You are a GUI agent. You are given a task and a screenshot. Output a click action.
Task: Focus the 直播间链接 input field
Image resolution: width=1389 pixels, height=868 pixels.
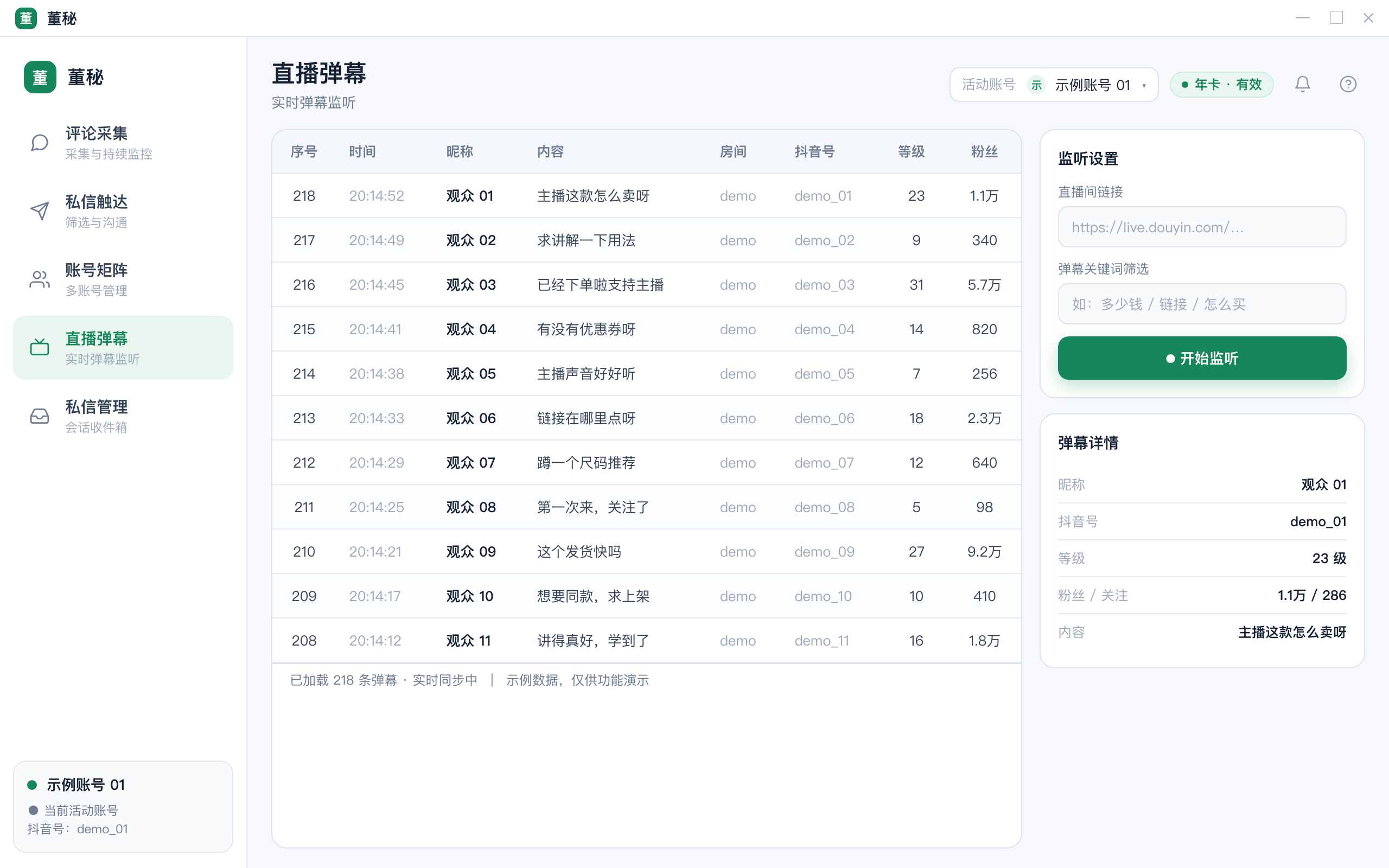(1202, 227)
